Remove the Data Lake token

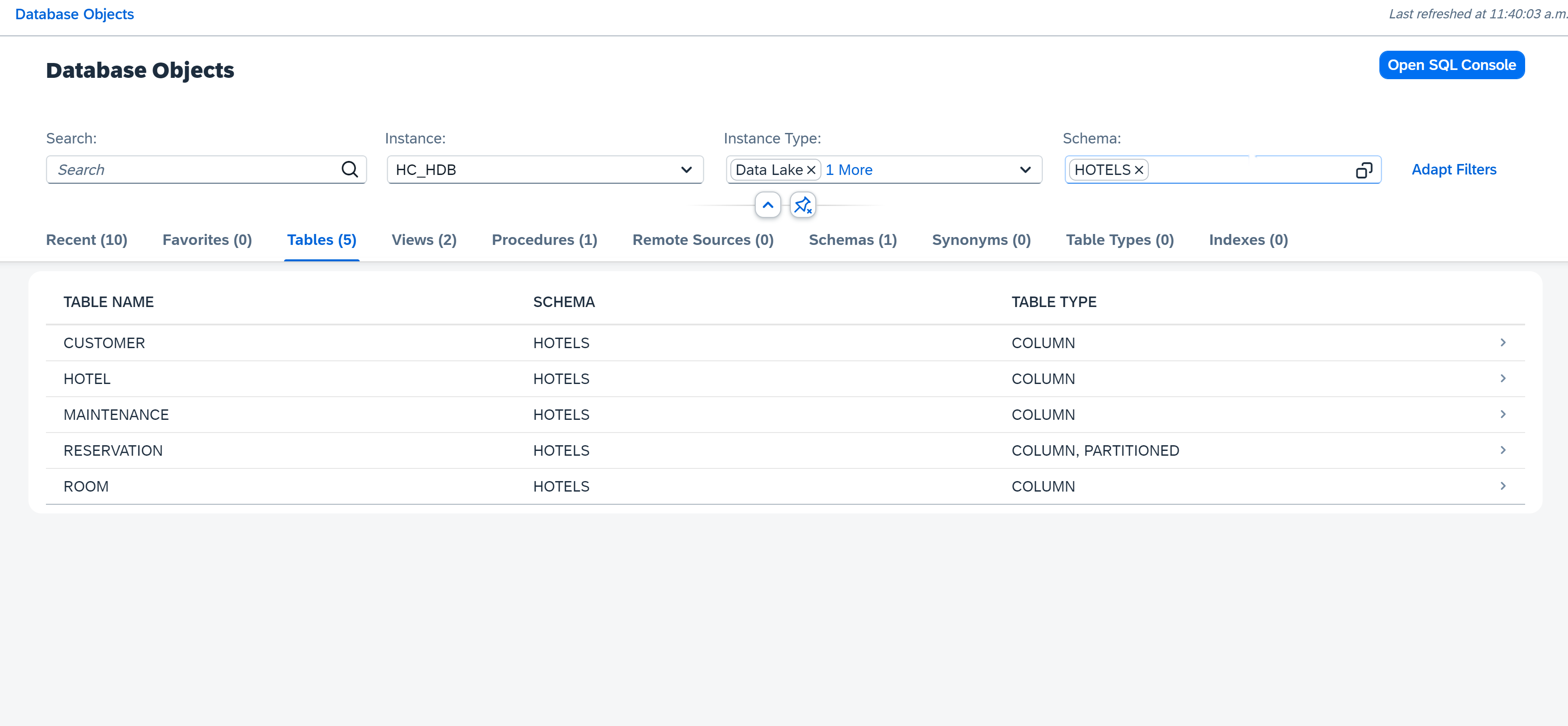click(811, 170)
